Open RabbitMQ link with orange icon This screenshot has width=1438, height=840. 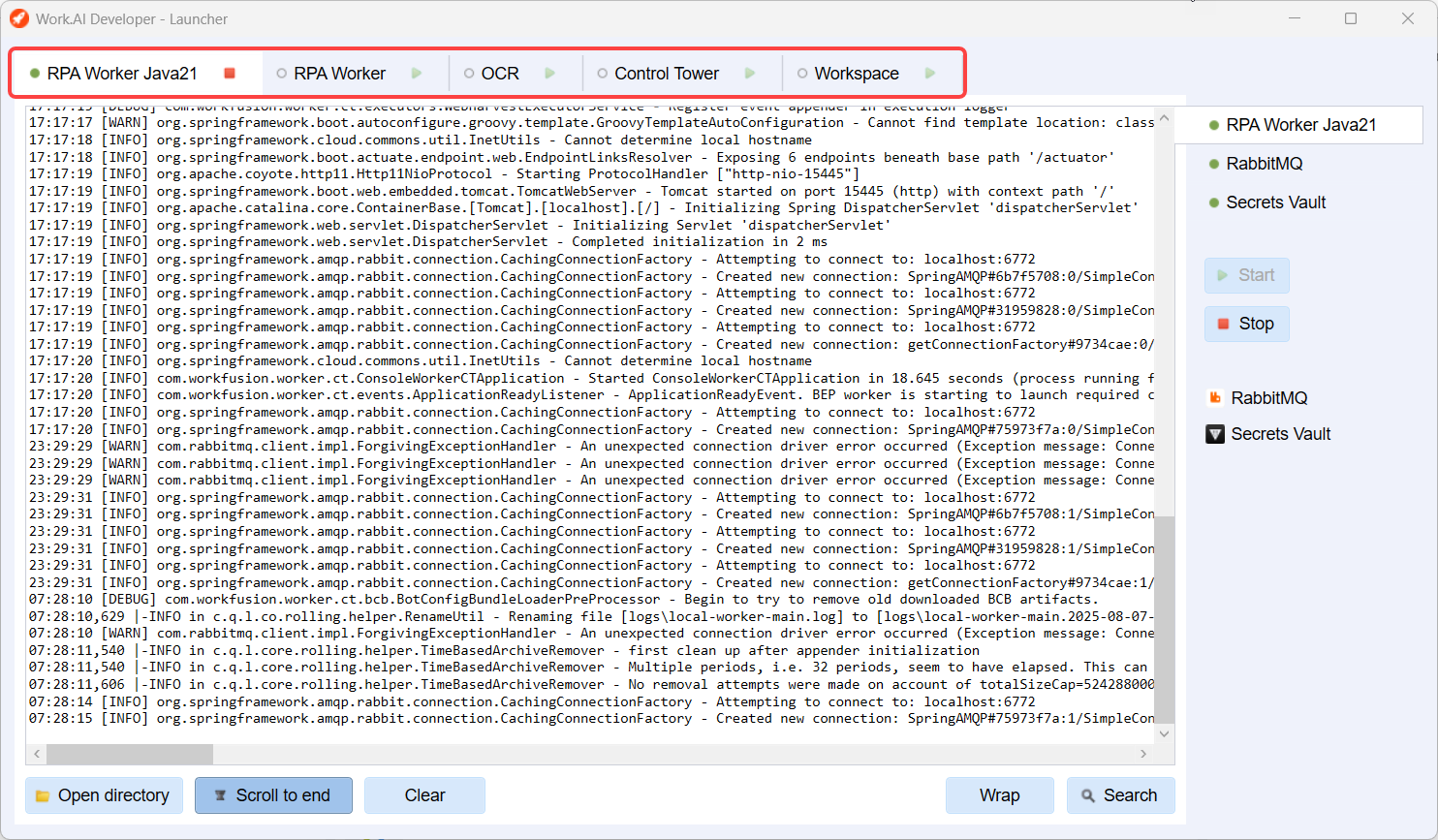click(1268, 398)
